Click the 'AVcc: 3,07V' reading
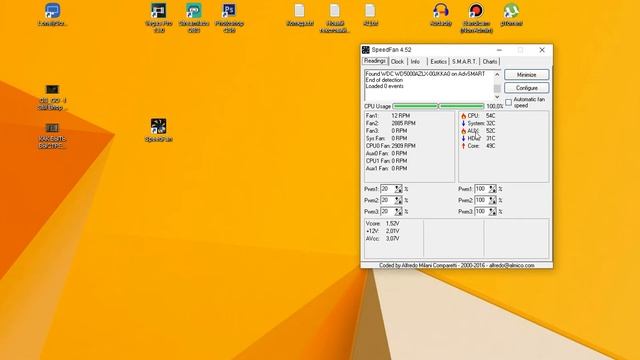Viewport: 640px width, 360px height. (x=383, y=238)
